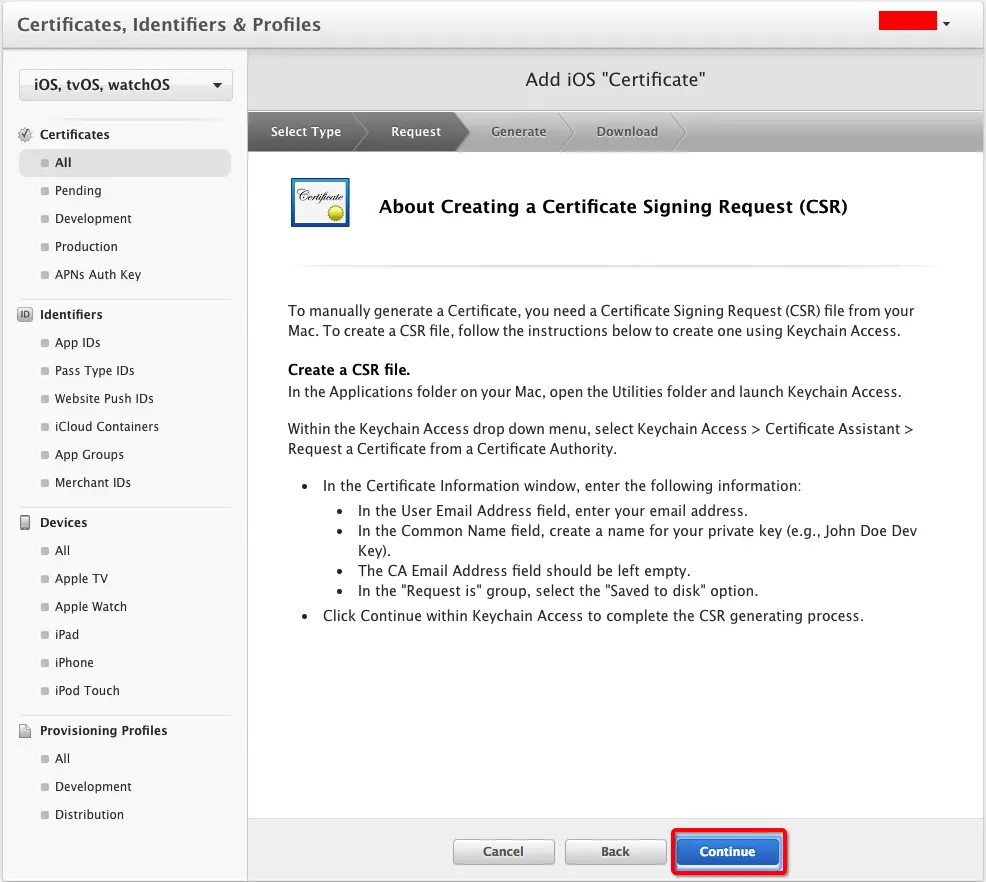The image size is (986, 882).
Task: Select Development under Certificates
Action: tap(93, 219)
